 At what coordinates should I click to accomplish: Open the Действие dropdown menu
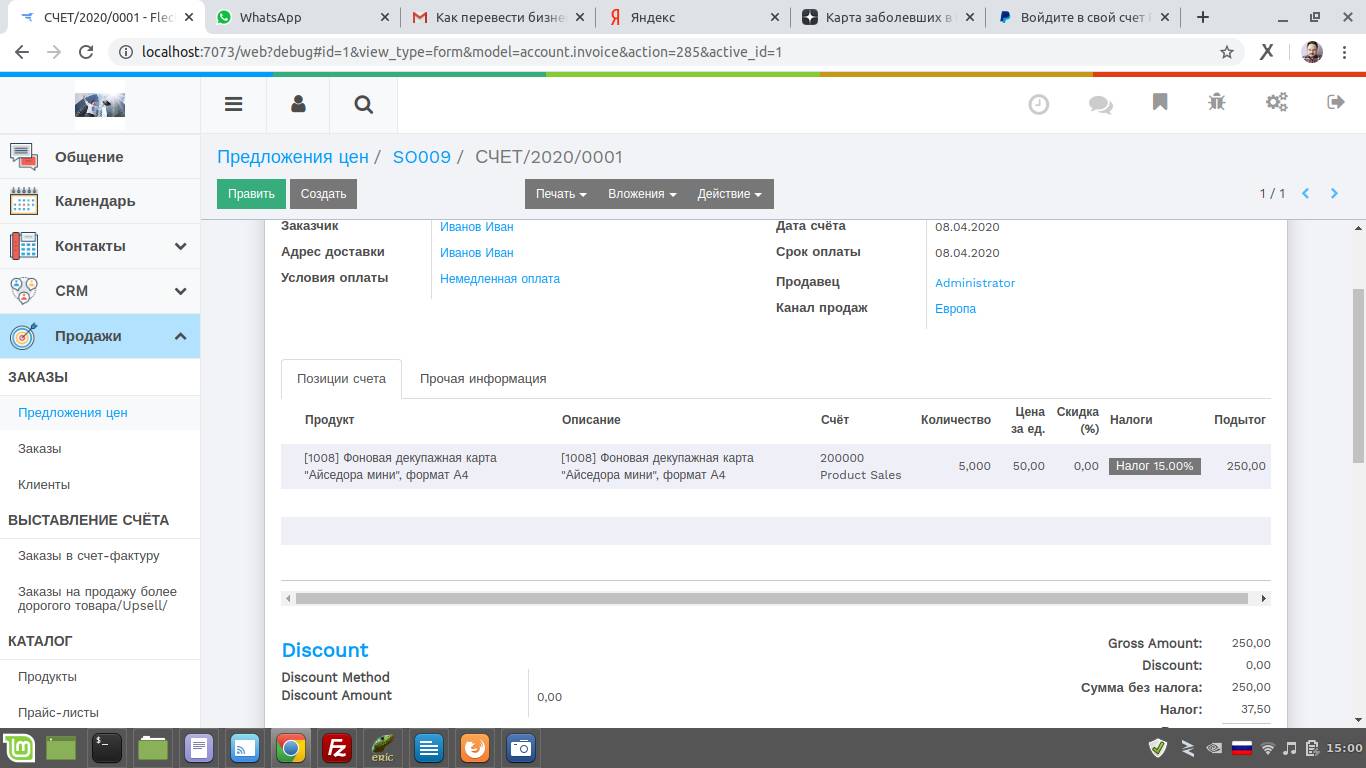(x=729, y=194)
